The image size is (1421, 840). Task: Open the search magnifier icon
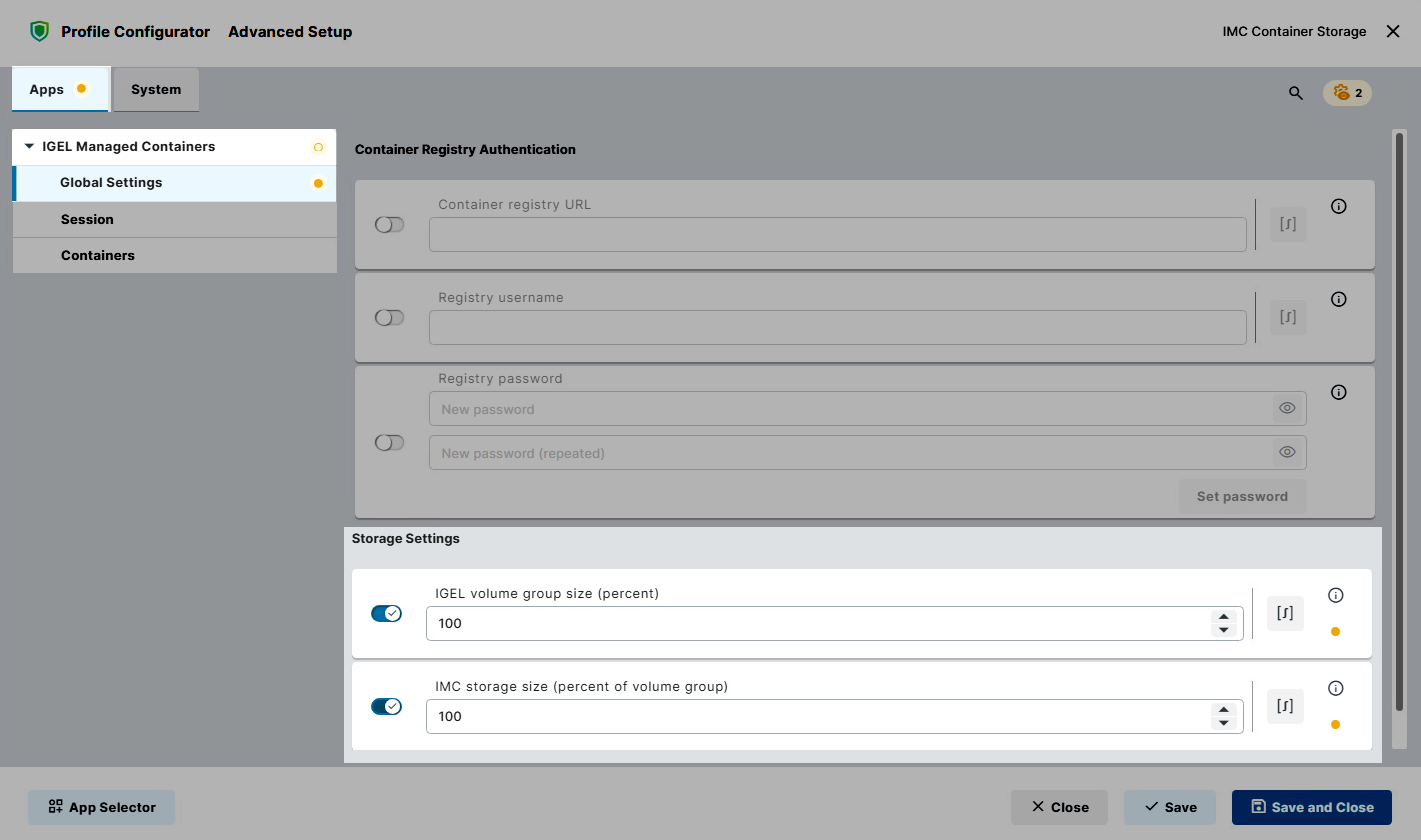[1296, 93]
